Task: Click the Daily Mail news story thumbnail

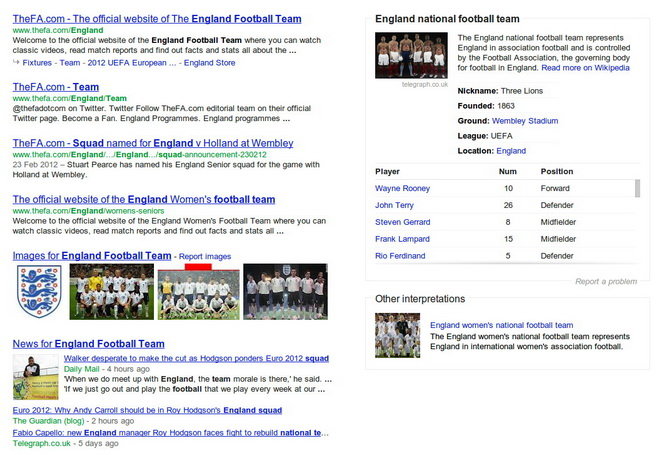Action: point(36,377)
